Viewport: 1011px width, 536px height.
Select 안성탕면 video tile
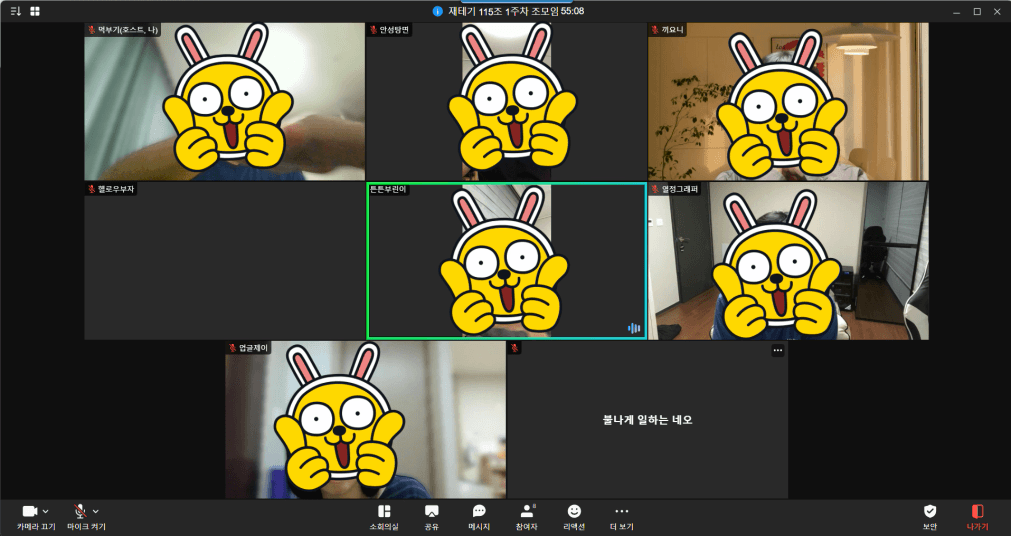pos(506,102)
